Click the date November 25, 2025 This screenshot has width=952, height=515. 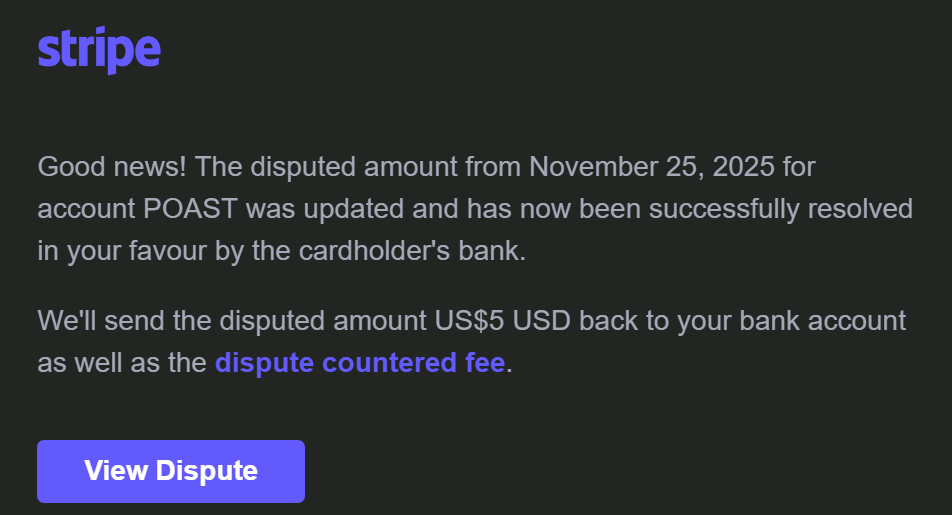652,165
